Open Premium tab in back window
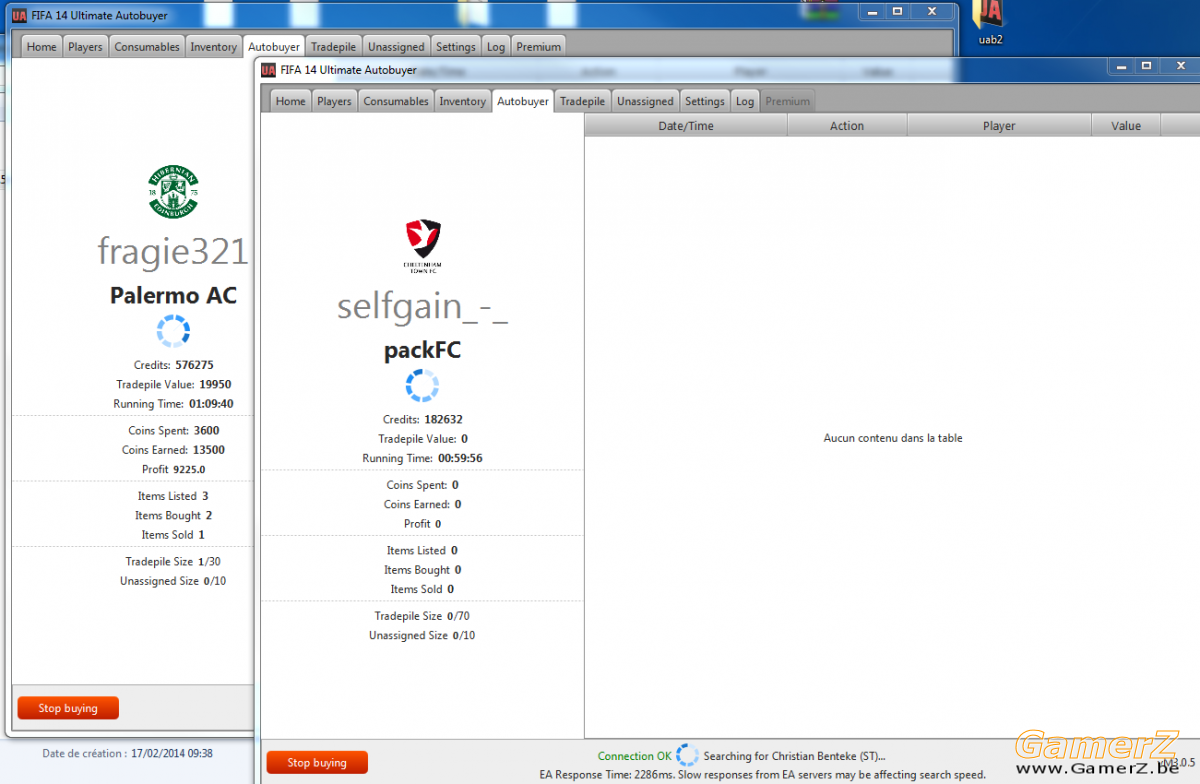 click(x=539, y=46)
